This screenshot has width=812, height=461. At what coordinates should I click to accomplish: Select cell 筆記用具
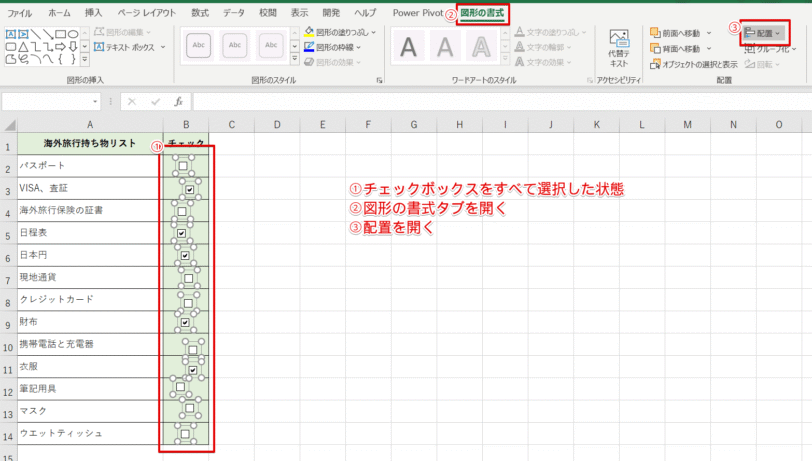pos(90,388)
